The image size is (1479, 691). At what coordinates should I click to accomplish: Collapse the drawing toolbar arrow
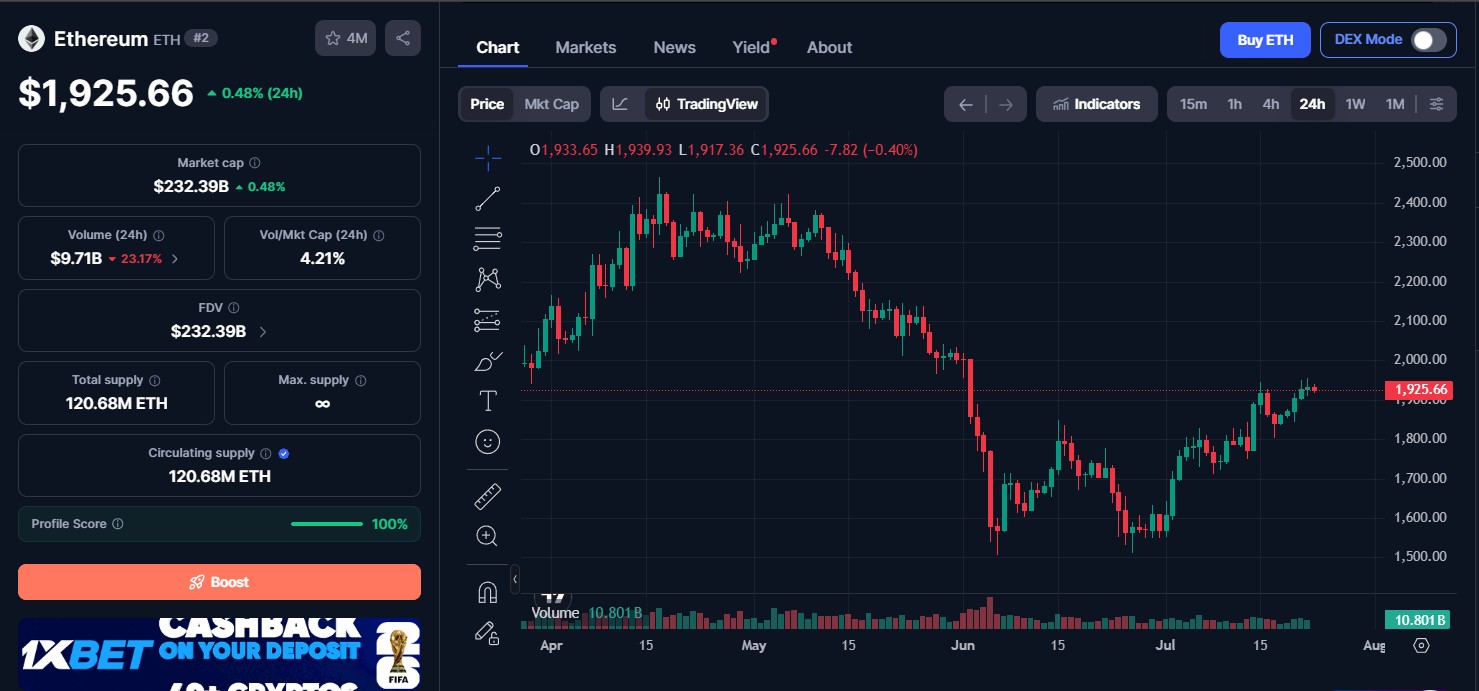[x=515, y=578]
